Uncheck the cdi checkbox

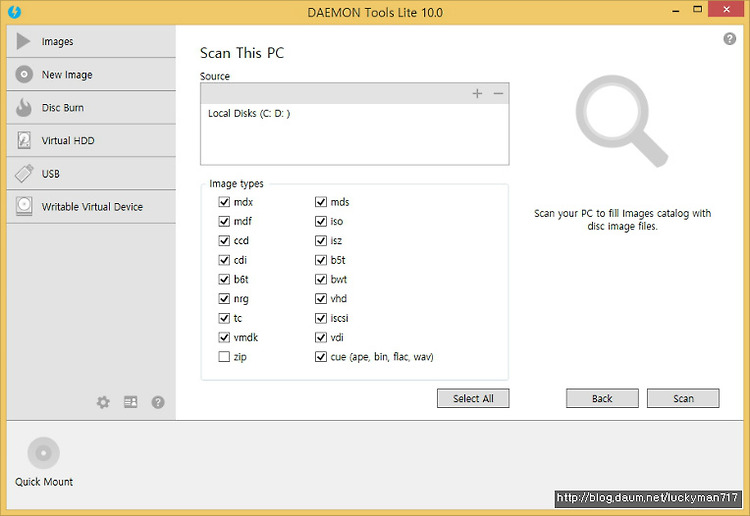point(224,260)
